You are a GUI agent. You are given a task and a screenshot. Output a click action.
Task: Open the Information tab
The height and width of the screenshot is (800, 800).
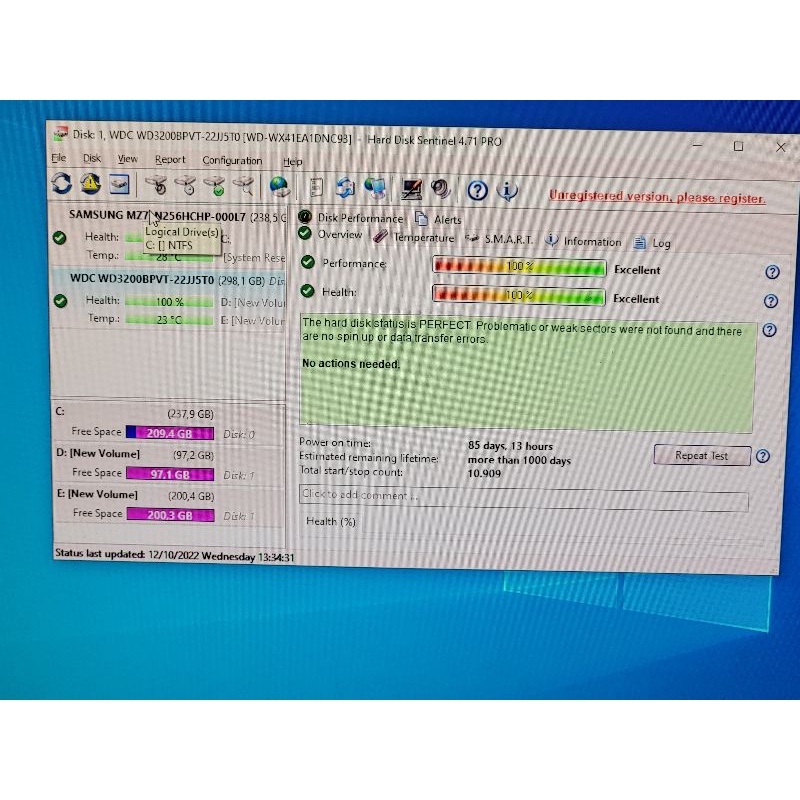(583, 241)
